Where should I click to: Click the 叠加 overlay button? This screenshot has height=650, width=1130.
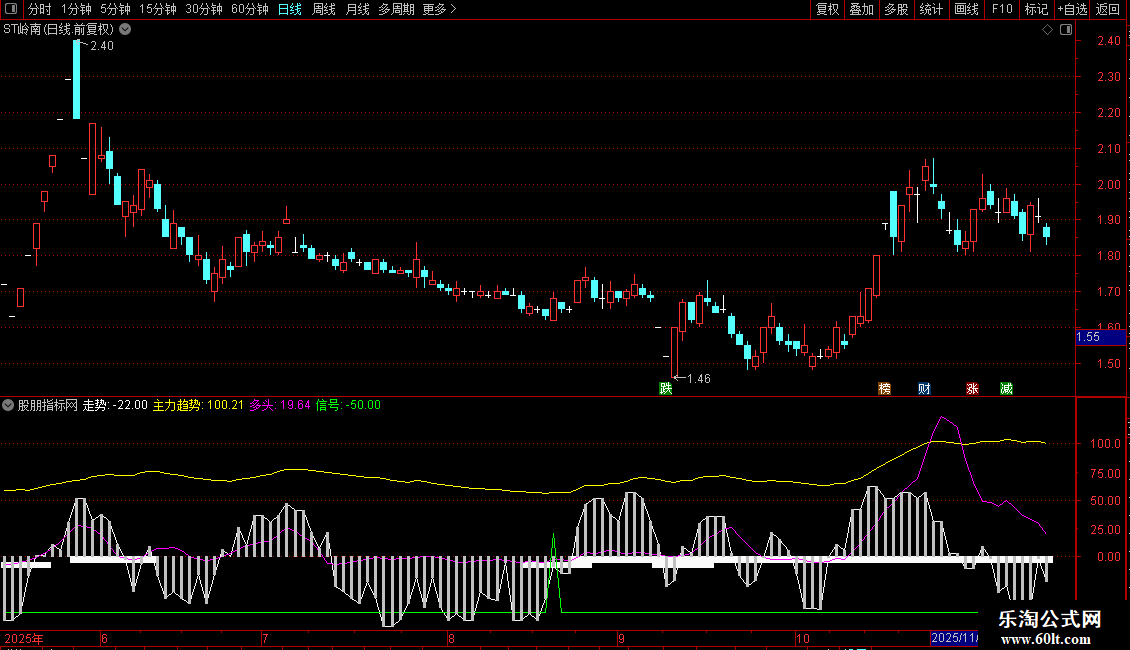point(861,9)
